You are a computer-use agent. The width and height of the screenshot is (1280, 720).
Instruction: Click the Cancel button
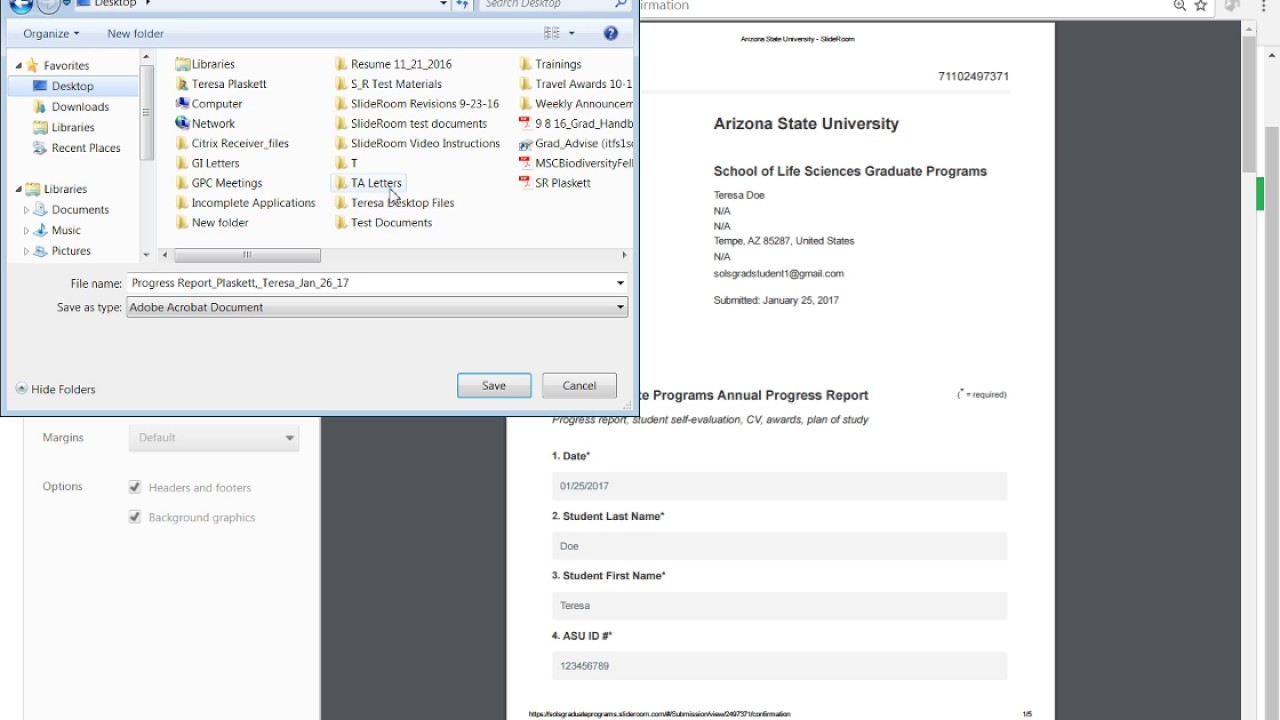(x=579, y=385)
